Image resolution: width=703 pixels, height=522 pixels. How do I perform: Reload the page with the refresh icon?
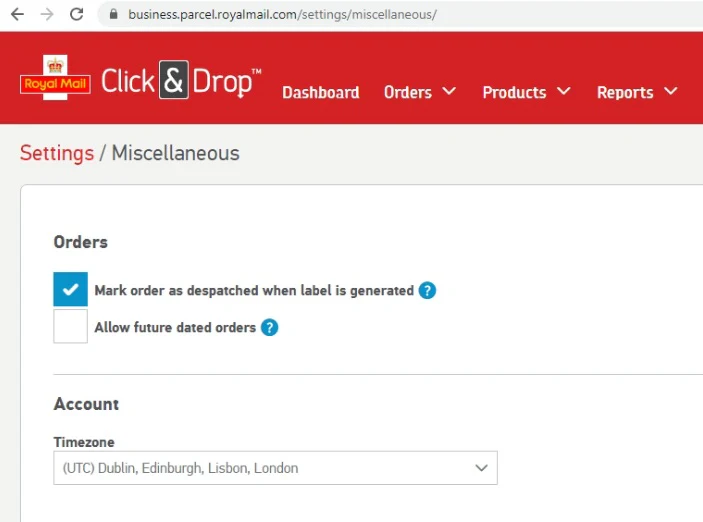76,15
